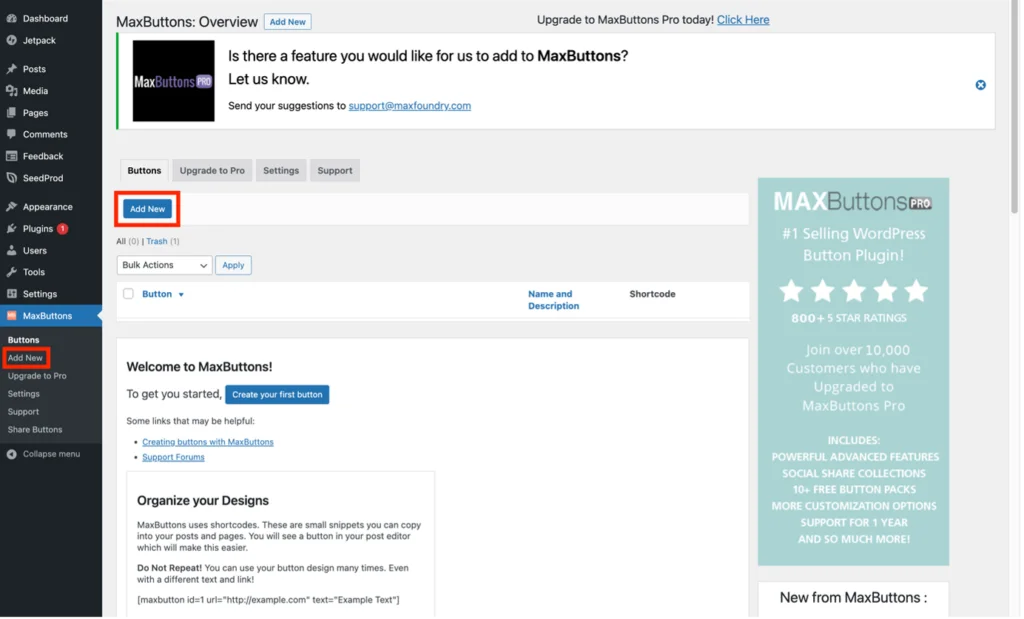The height and width of the screenshot is (619, 1024).
Task: Follow the Click Here upgrade link
Action: [x=743, y=20]
